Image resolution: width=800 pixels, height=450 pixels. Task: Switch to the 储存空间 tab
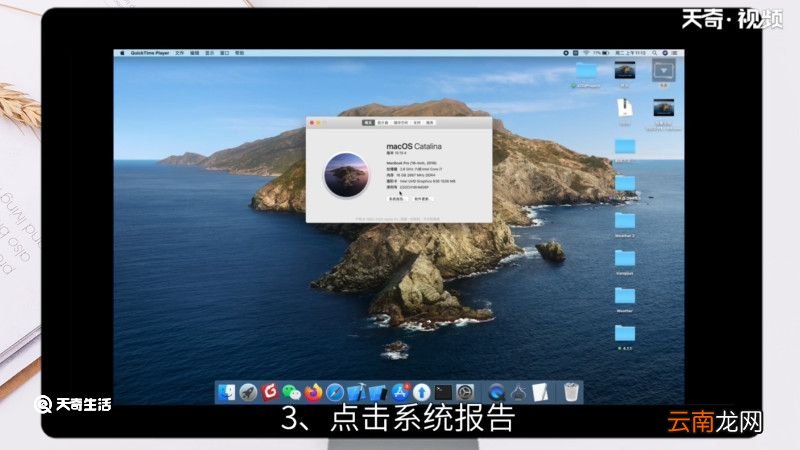tap(401, 123)
